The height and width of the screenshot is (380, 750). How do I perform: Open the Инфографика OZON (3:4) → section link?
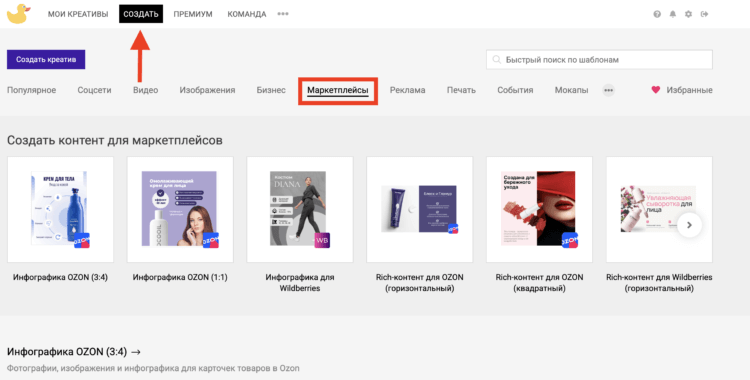point(74,352)
